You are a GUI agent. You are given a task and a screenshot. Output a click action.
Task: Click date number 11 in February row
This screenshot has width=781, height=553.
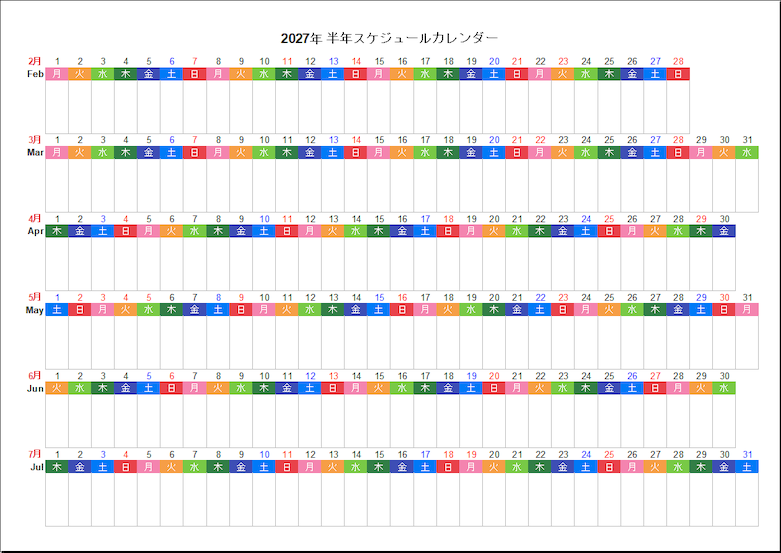pos(287,61)
